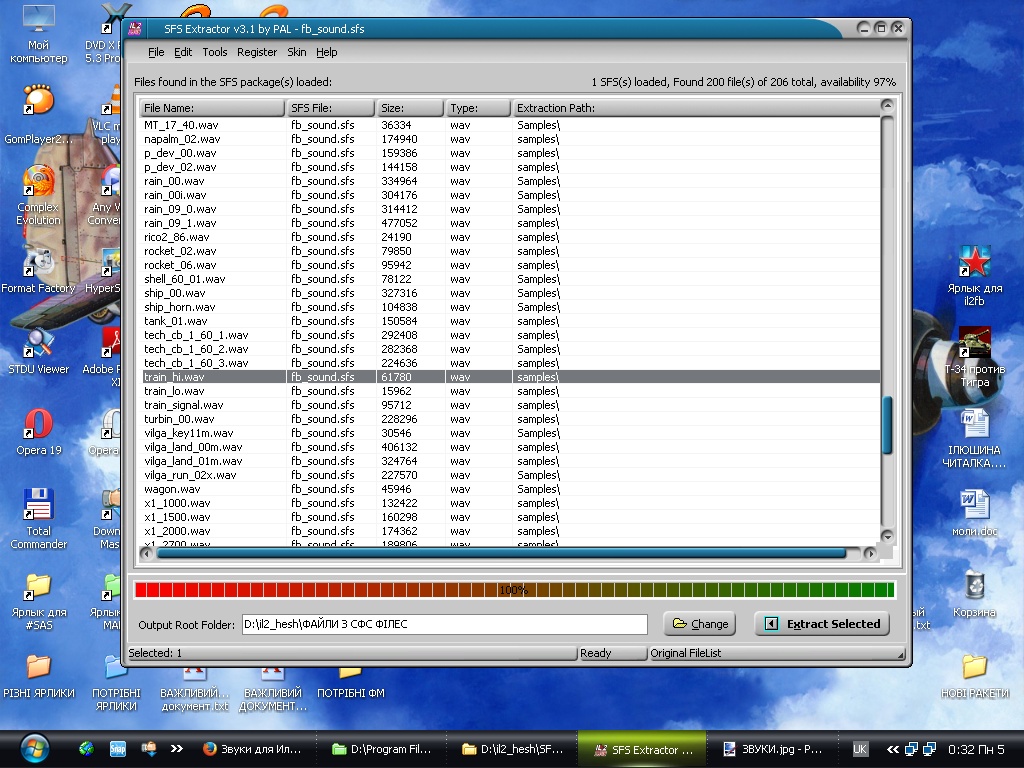Expand hidden system tray icons
The width and height of the screenshot is (1024, 768).
[894, 748]
